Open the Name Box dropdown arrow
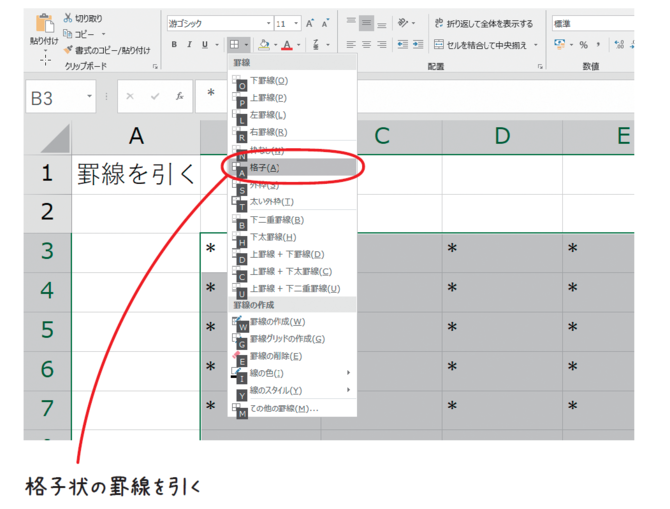The width and height of the screenshot is (670, 509). (x=89, y=96)
